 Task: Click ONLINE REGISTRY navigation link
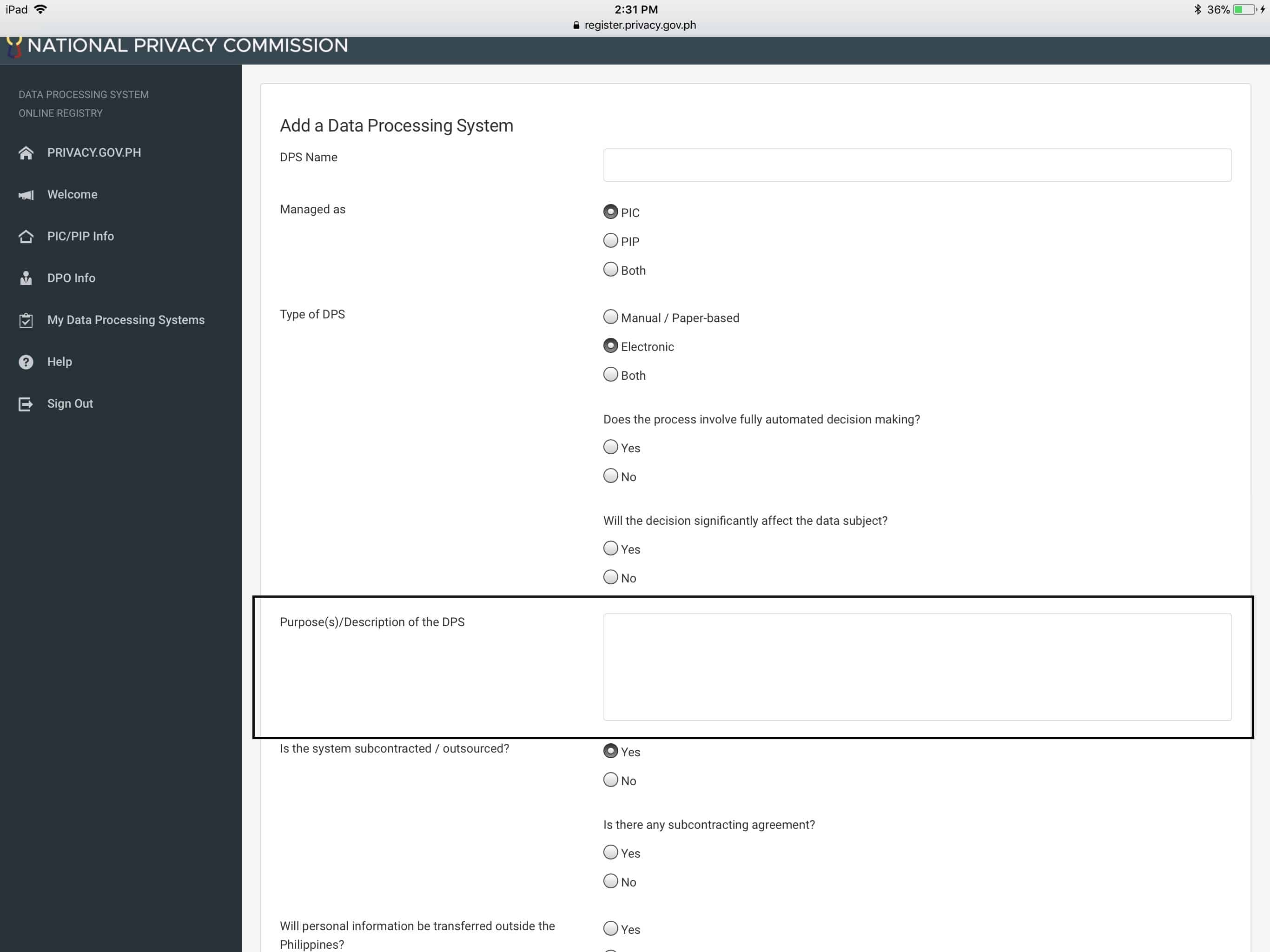[x=60, y=113]
